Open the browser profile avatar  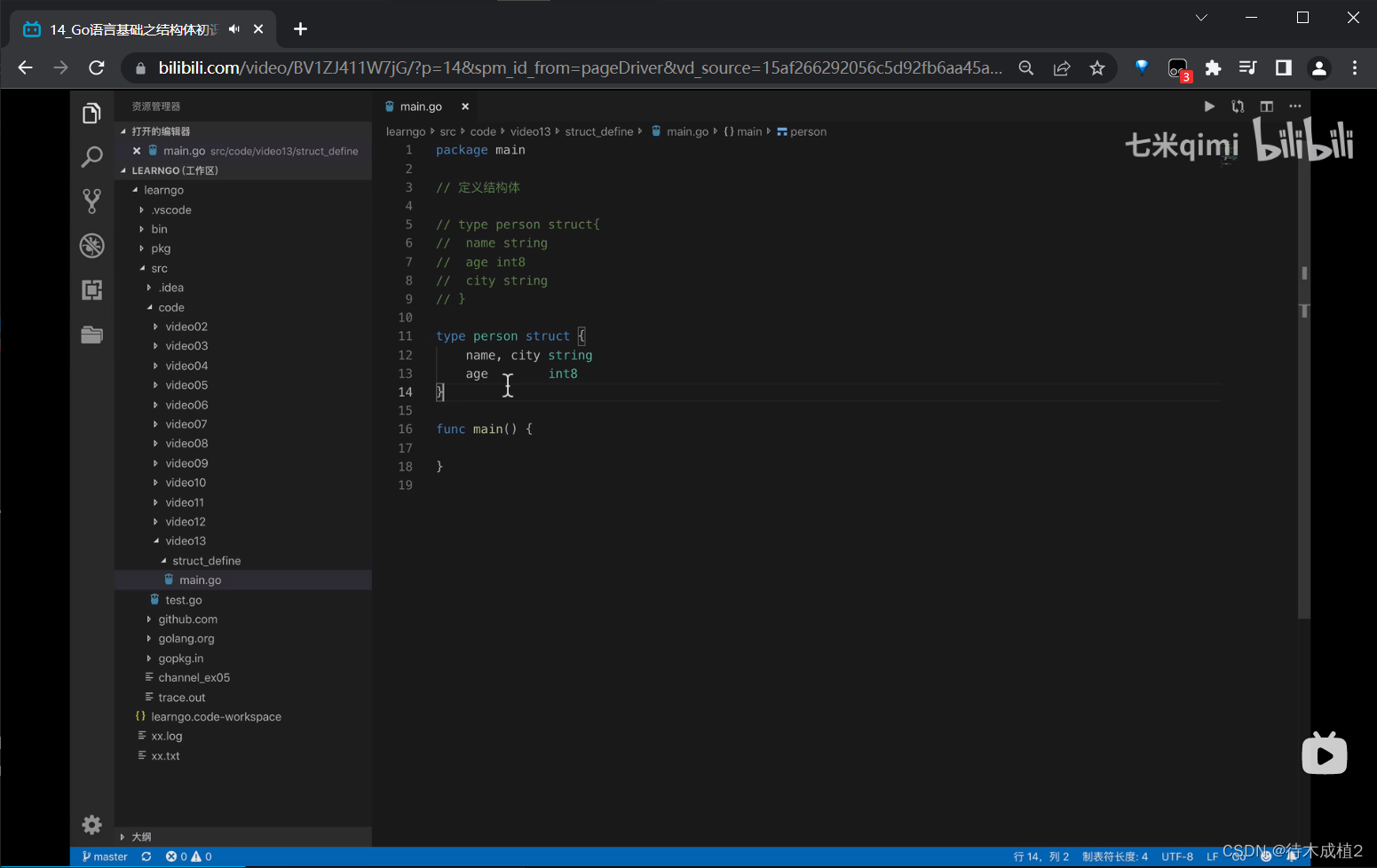[x=1319, y=68]
